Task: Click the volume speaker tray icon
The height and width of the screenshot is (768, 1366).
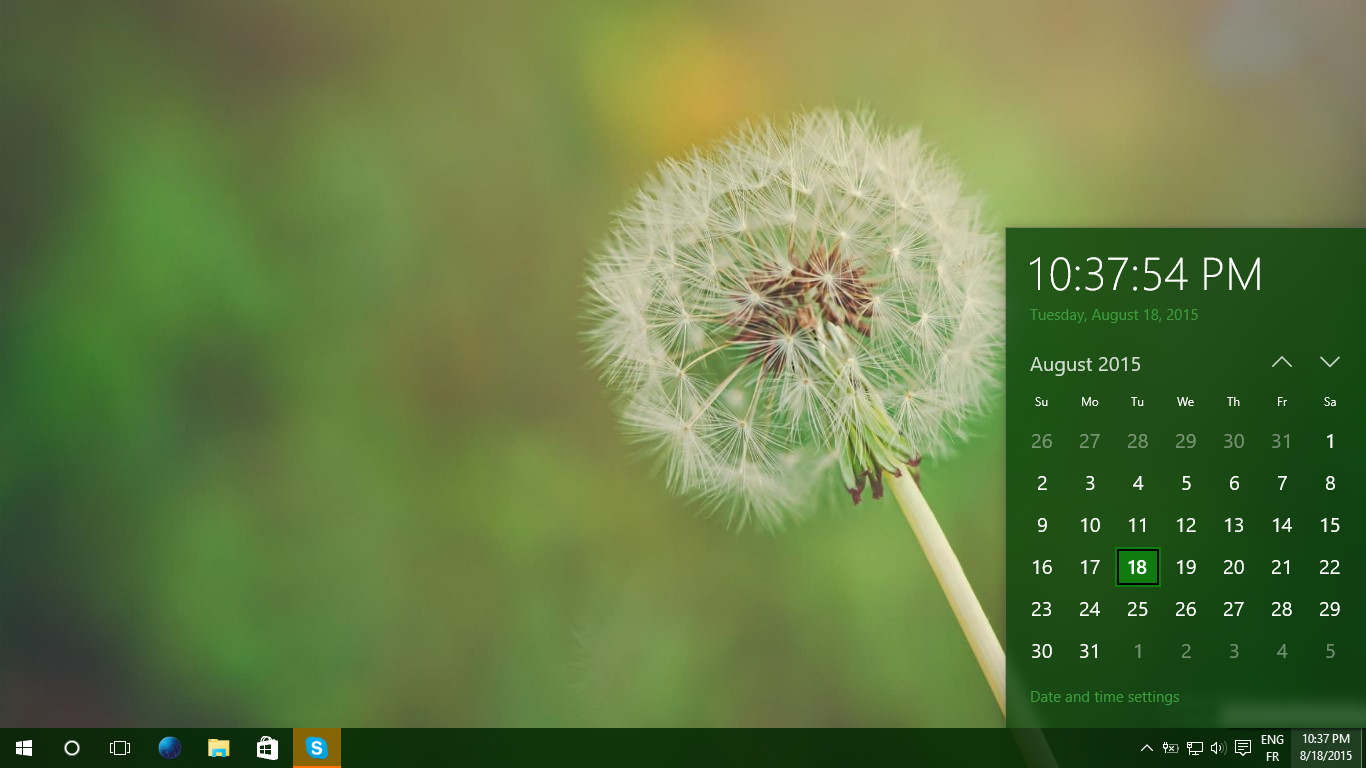Action: tap(1218, 748)
